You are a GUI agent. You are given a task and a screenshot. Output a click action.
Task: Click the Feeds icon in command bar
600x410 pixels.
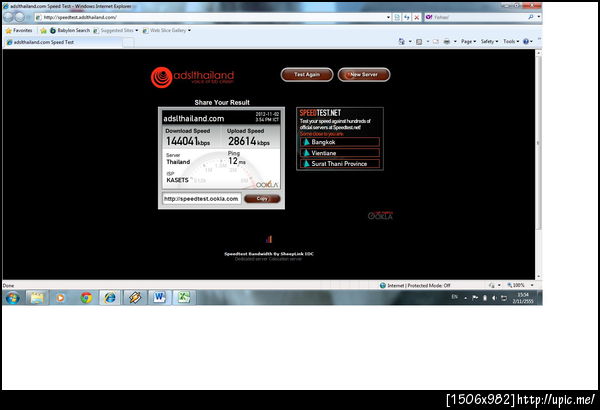[419, 41]
